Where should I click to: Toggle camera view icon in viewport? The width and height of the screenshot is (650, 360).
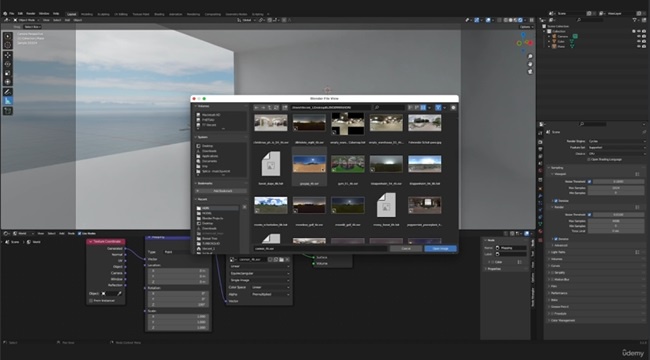(x=530, y=71)
